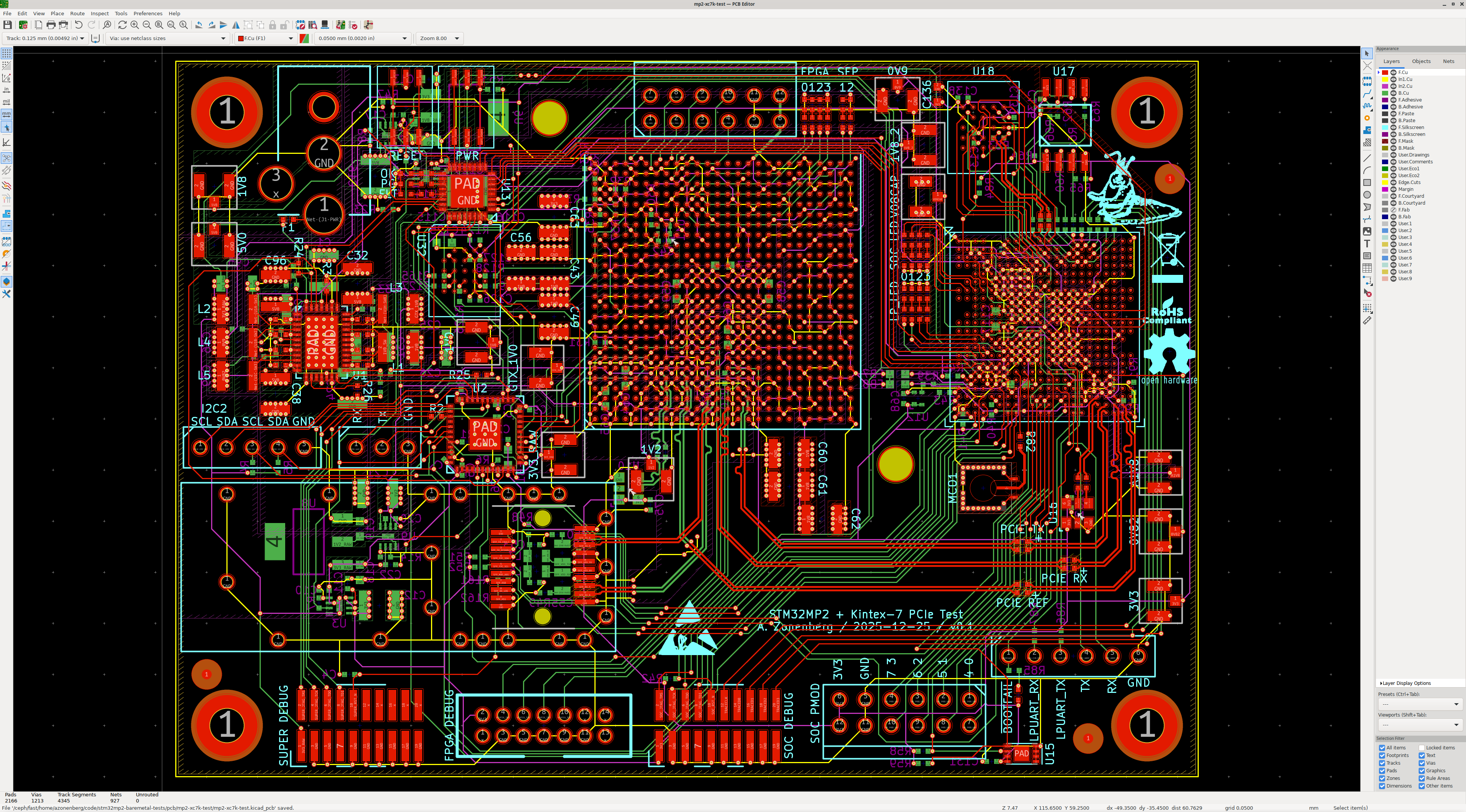Choose the Draw Circle tool

[1367, 195]
